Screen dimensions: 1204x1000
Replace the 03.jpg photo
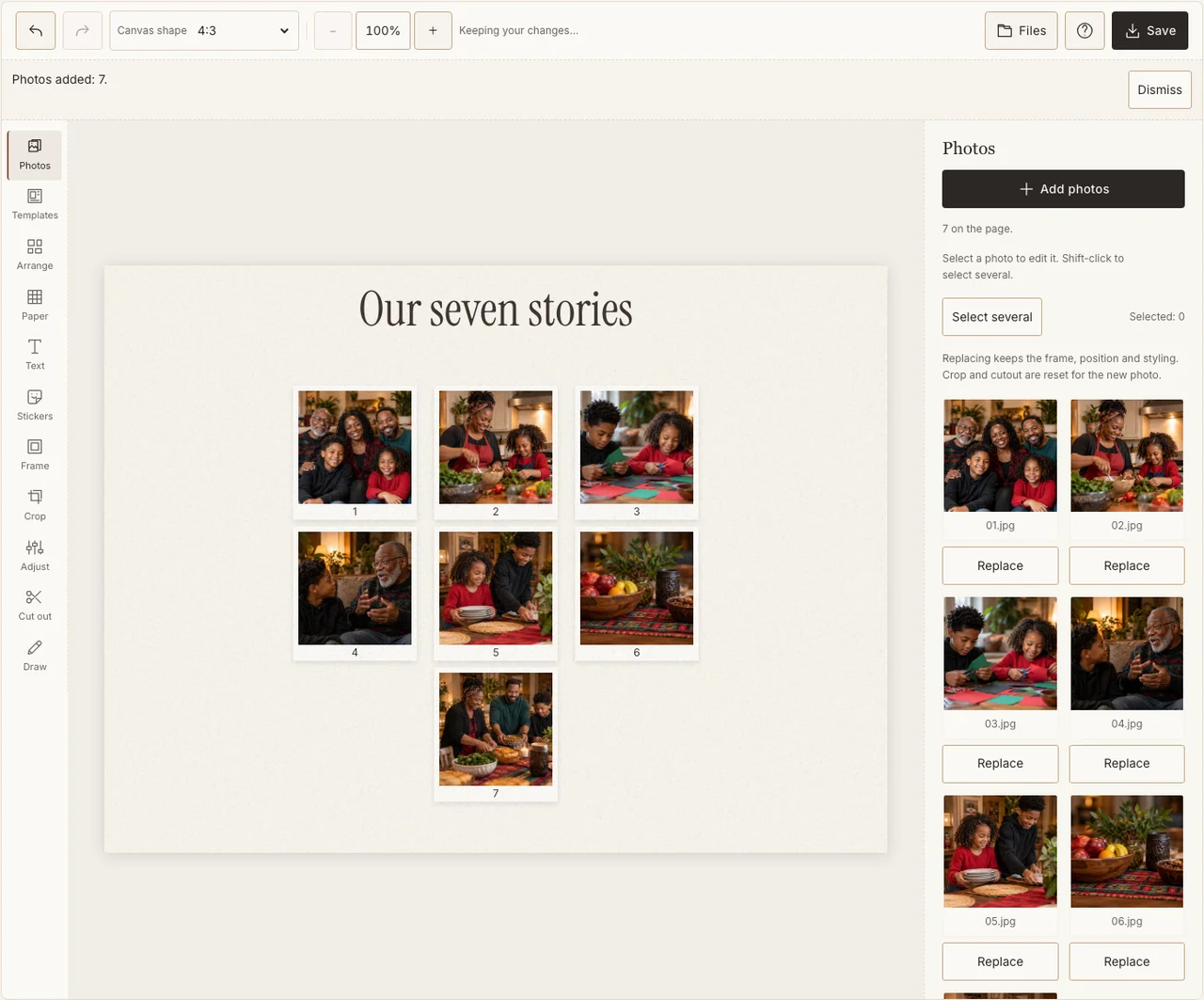click(1000, 764)
